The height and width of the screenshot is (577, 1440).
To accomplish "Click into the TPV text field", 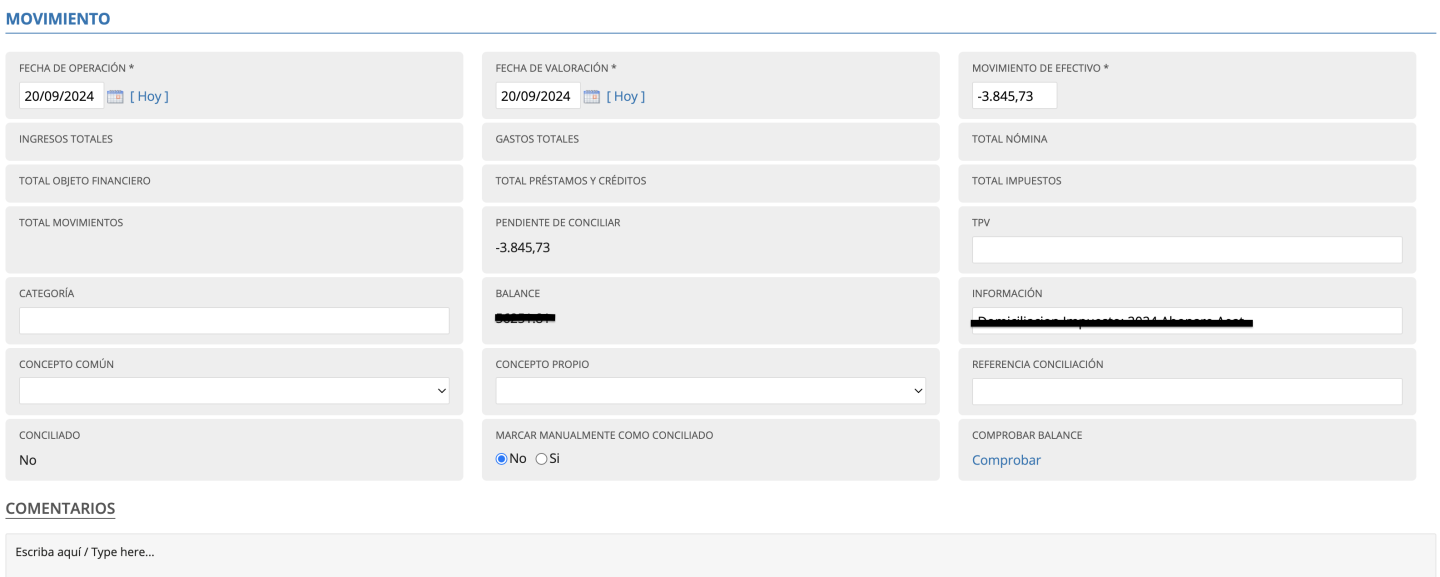I will (1186, 250).
